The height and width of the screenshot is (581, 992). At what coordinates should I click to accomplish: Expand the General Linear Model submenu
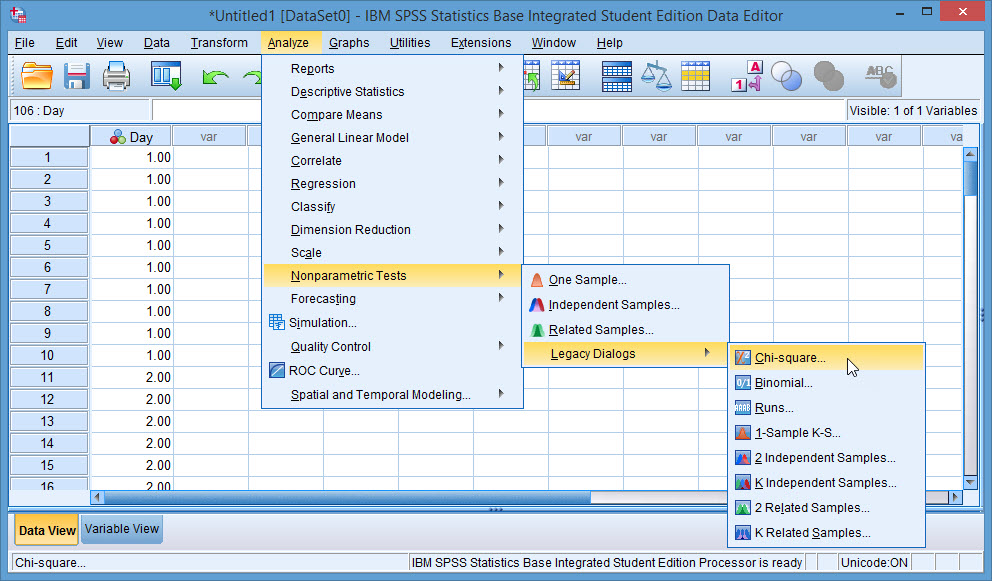point(394,137)
